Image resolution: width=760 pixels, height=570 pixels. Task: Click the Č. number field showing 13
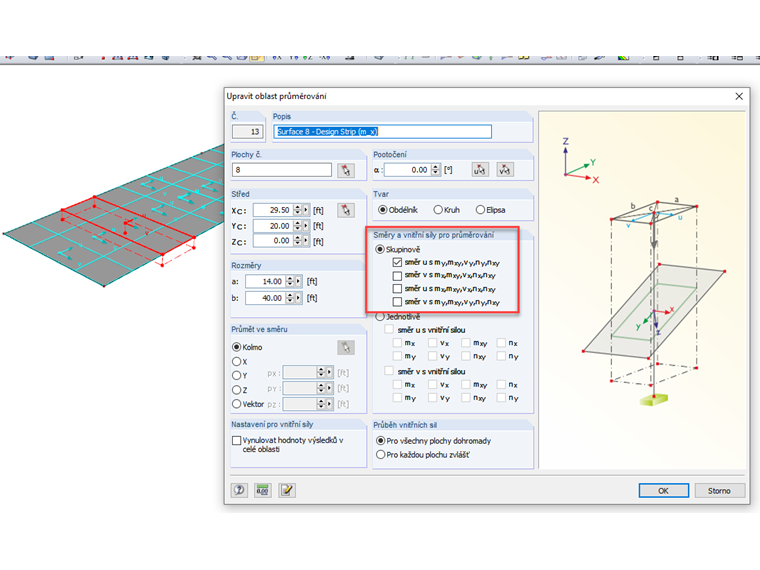point(248,131)
